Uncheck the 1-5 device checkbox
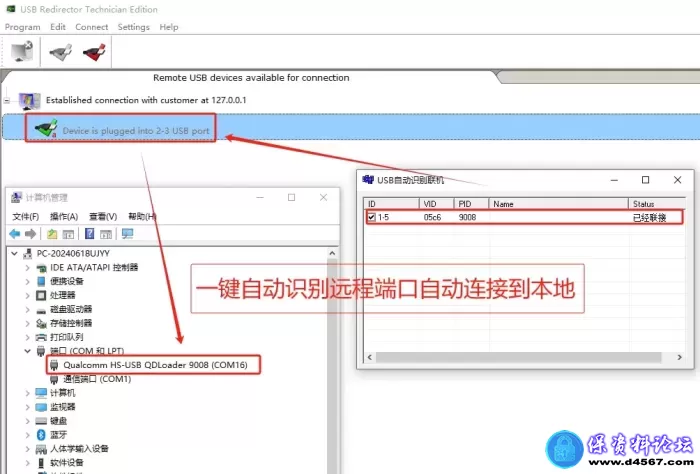The width and height of the screenshot is (700, 474). [371, 217]
